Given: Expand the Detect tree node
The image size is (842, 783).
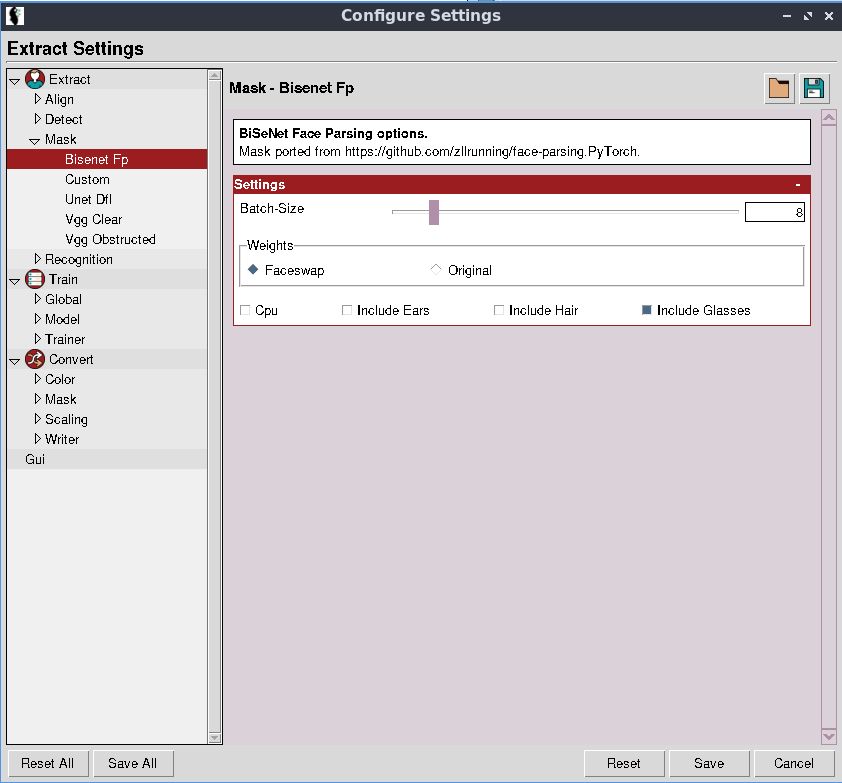Looking at the screenshot, I should [37, 119].
